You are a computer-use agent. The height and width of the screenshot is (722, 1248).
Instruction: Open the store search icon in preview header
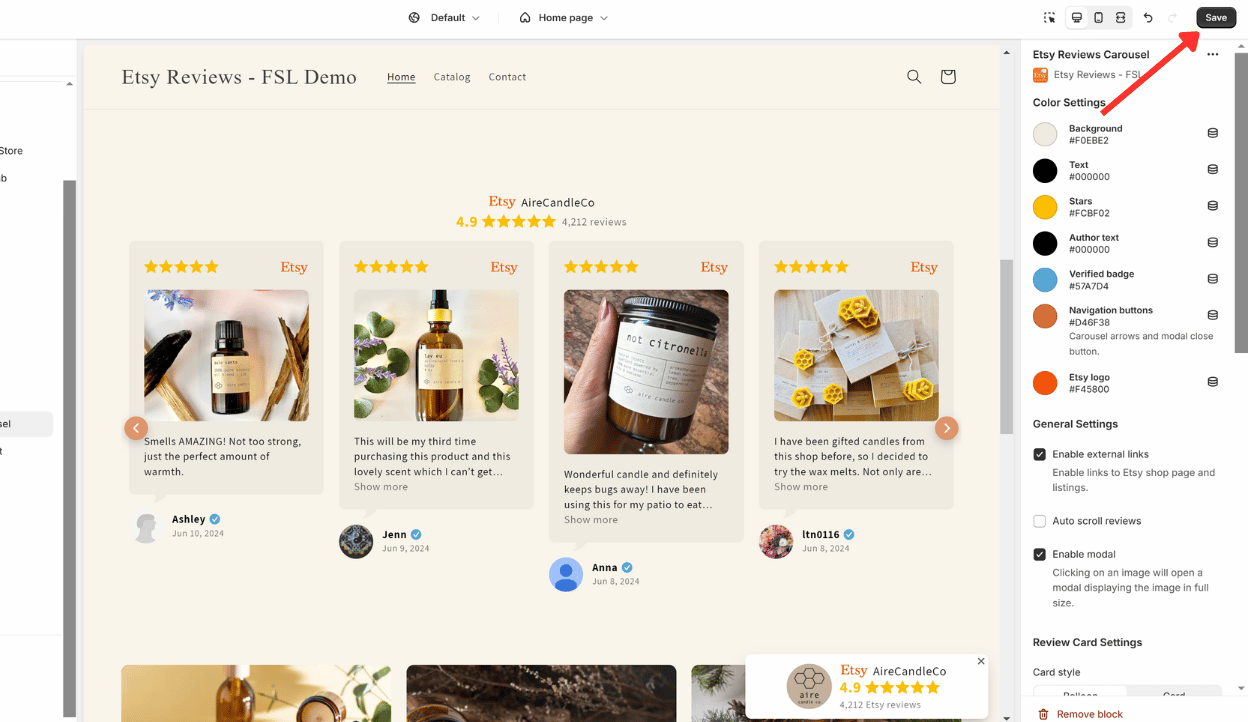coord(914,77)
